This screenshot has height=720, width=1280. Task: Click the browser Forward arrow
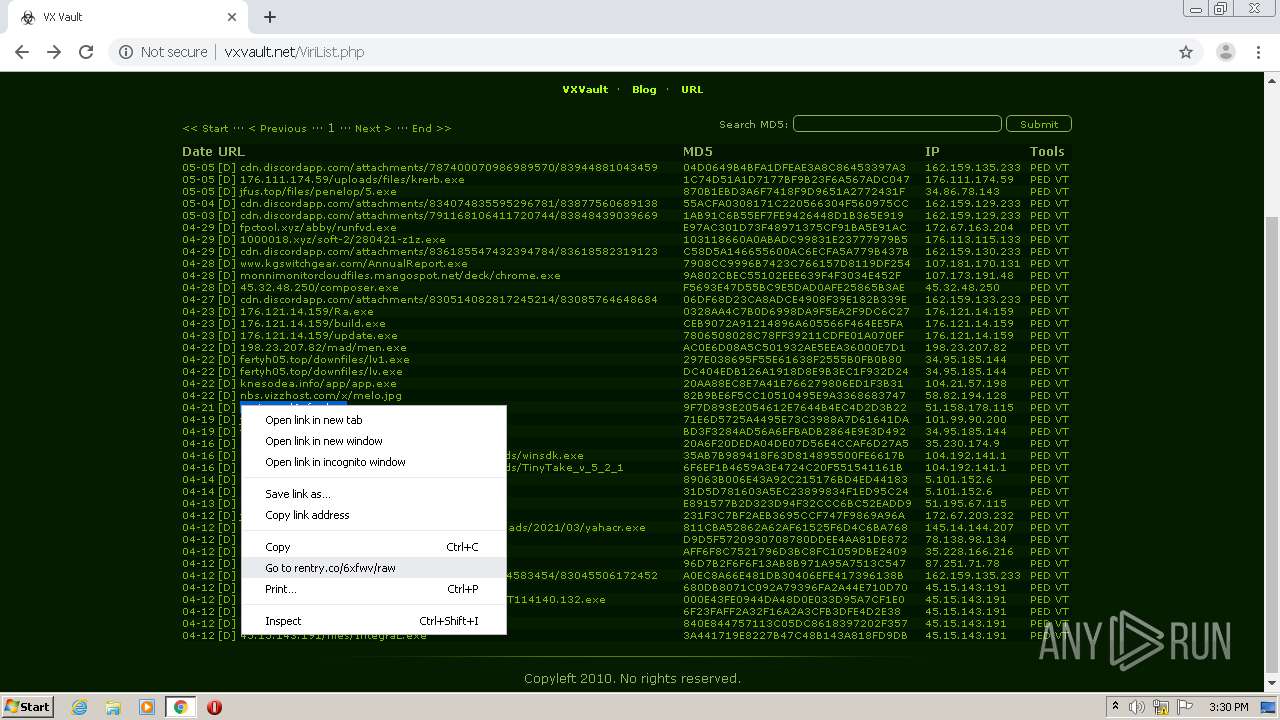coord(54,52)
